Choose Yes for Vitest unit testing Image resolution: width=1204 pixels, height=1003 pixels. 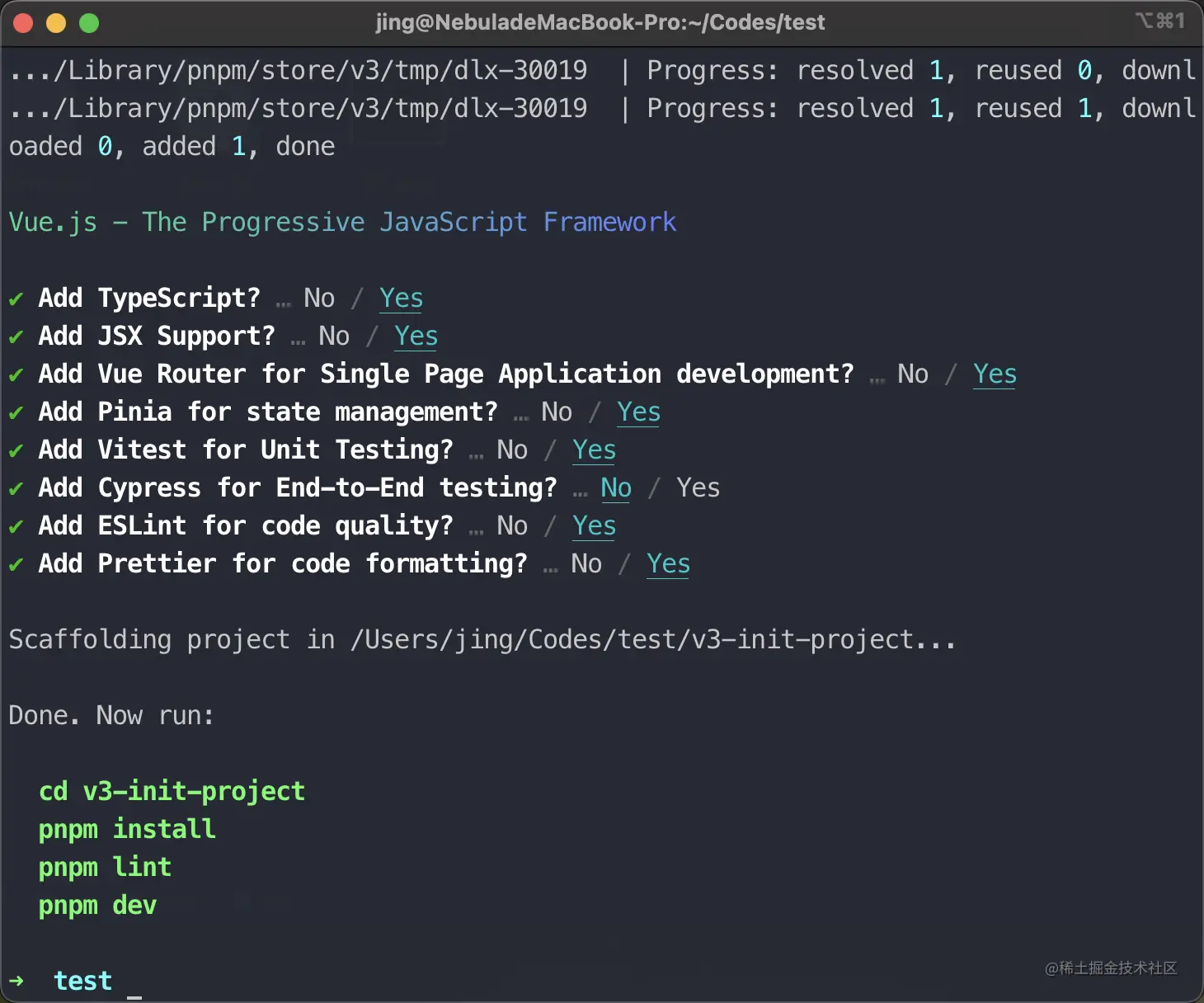594,450
